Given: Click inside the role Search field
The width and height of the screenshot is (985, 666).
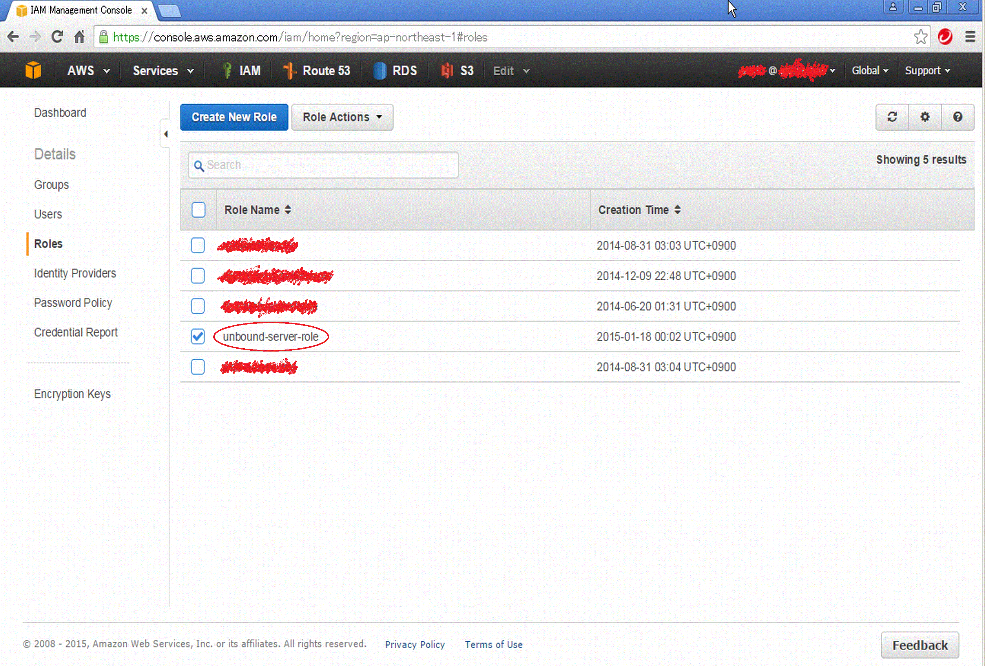Looking at the screenshot, I should tap(322, 164).
